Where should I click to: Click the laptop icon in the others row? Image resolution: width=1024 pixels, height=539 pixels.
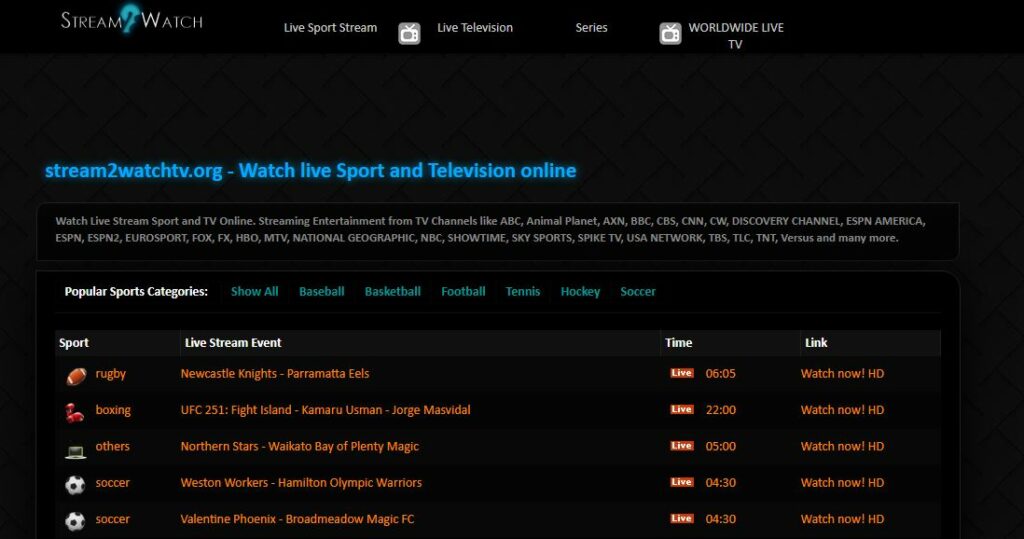tap(75, 451)
